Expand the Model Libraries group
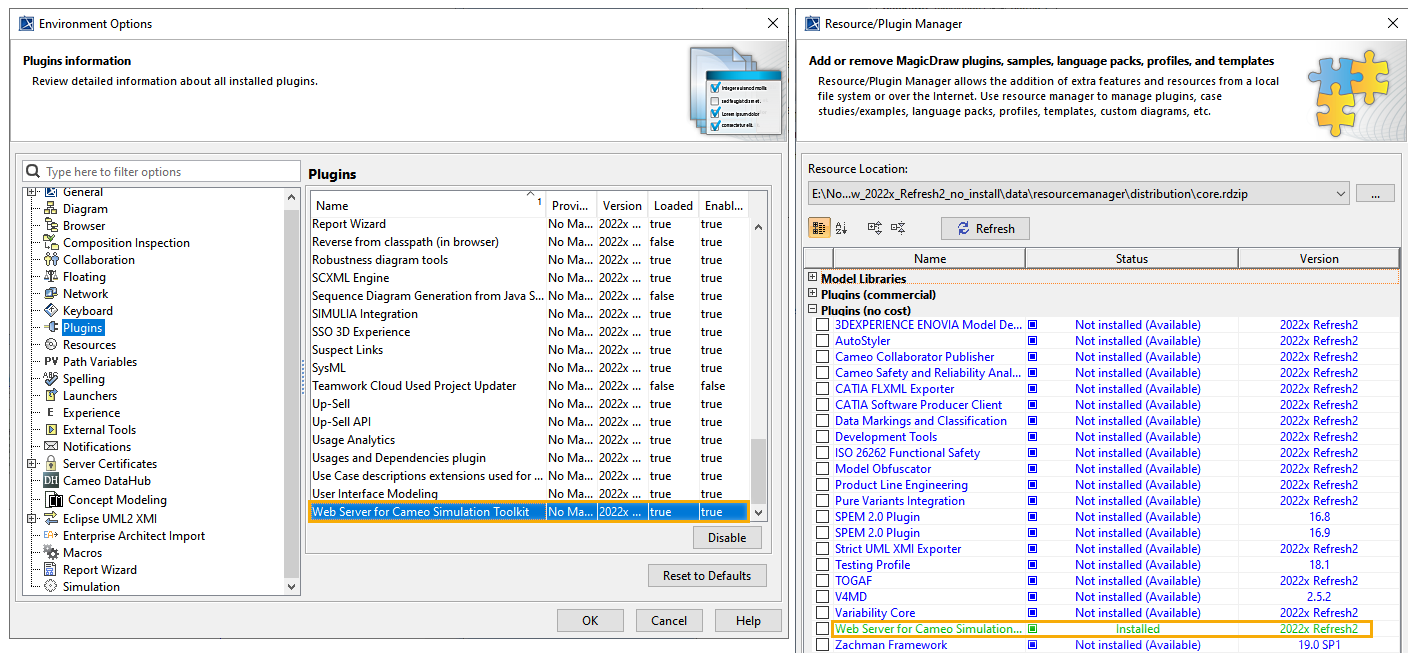Viewport: 1419px width, 664px height. (812, 279)
